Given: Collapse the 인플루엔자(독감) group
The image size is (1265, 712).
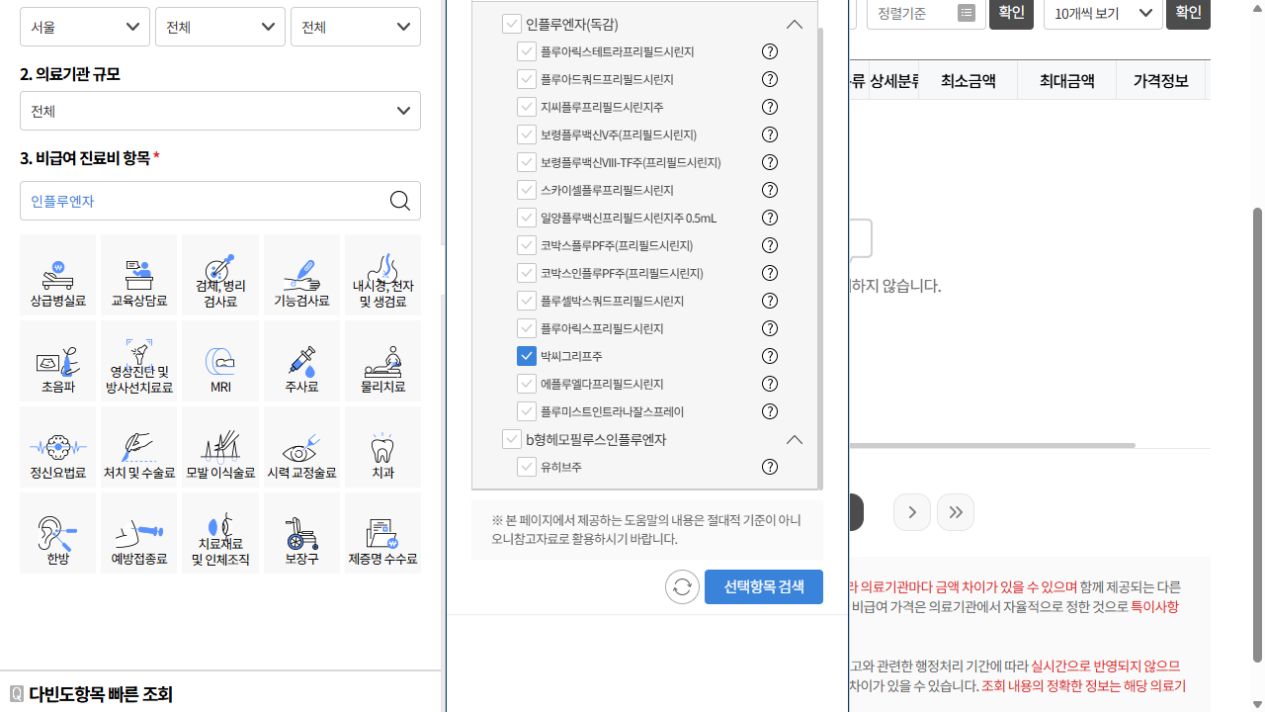Looking at the screenshot, I should pos(794,25).
